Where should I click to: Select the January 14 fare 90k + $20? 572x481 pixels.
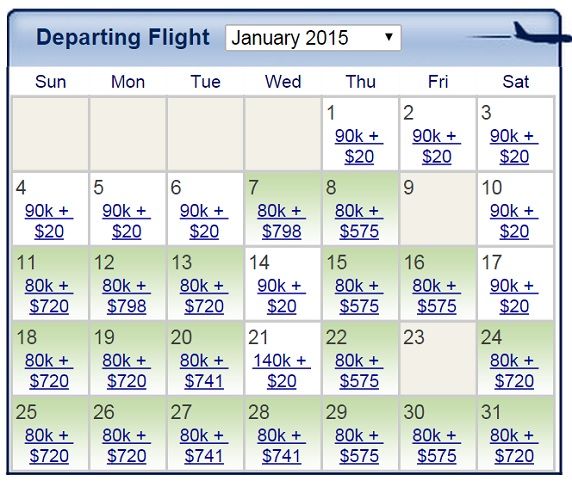[x=282, y=296]
